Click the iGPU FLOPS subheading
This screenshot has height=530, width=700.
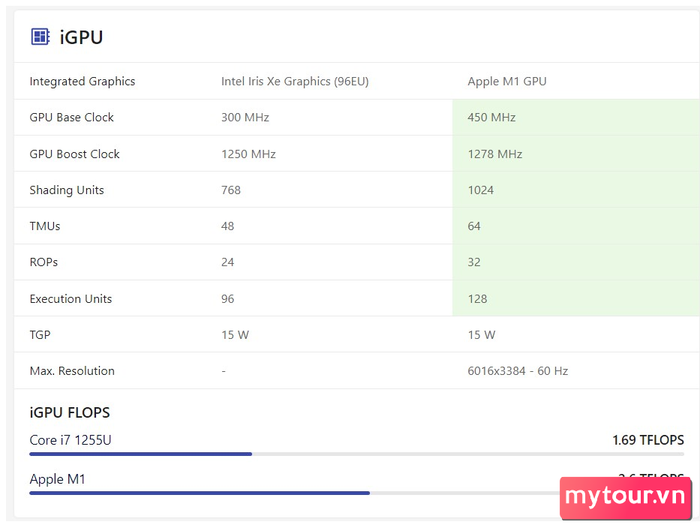(x=69, y=413)
